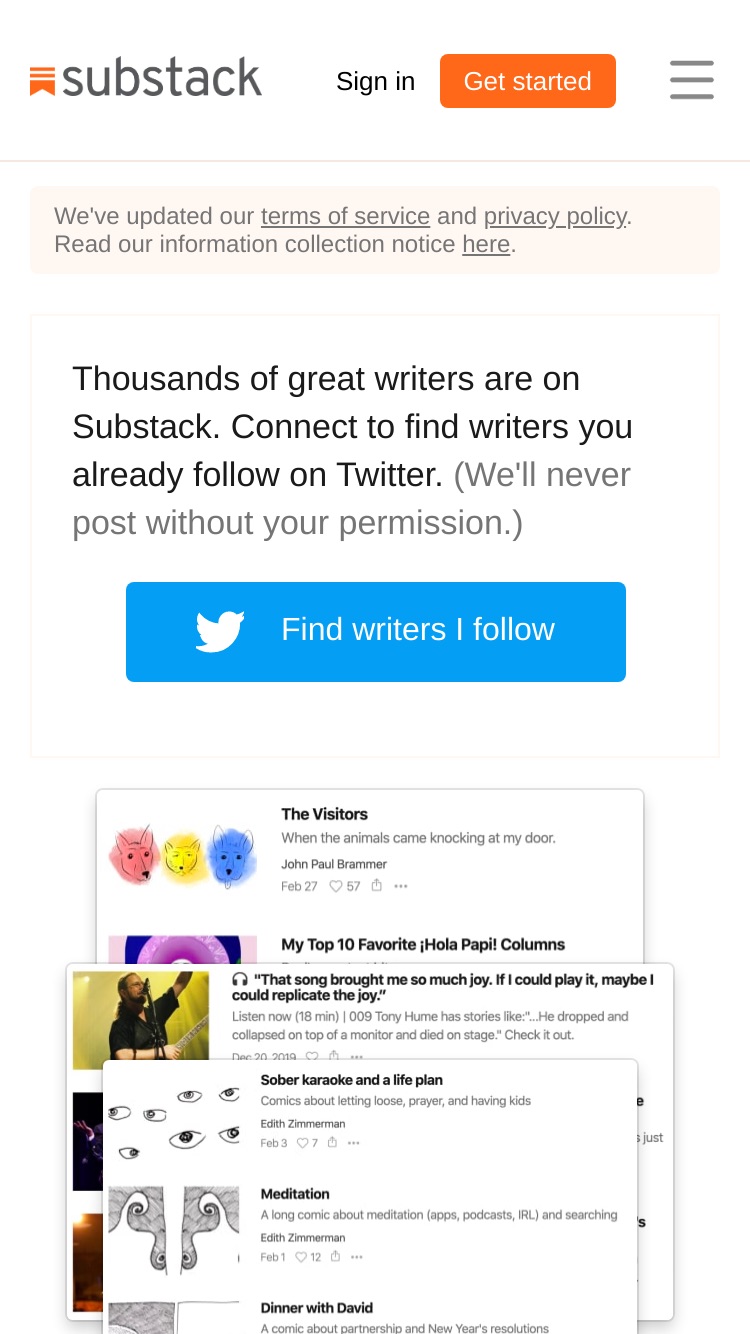This screenshot has width=750, height=1334.
Task: Click the Substack logo
Action: [146, 78]
